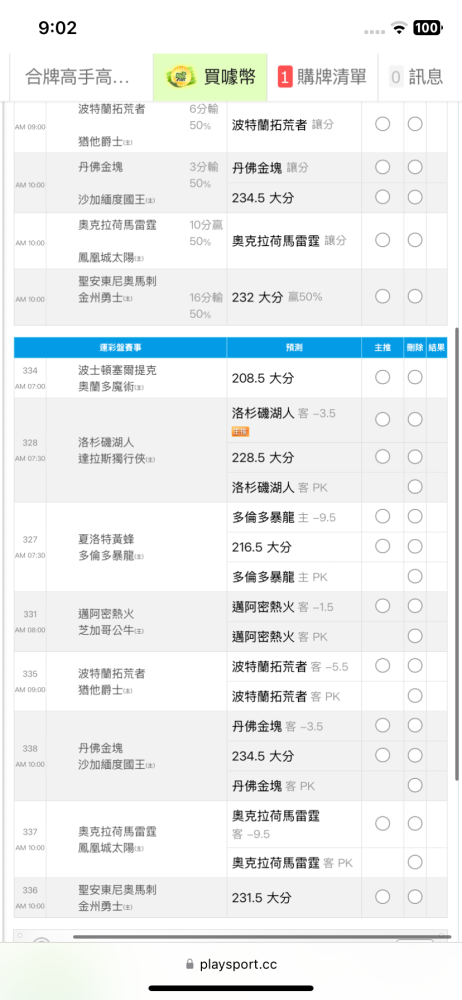
Task: Select 主推 for 洛杉磯湖人 客 -3.5
Action: pyautogui.click(x=382, y=419)
